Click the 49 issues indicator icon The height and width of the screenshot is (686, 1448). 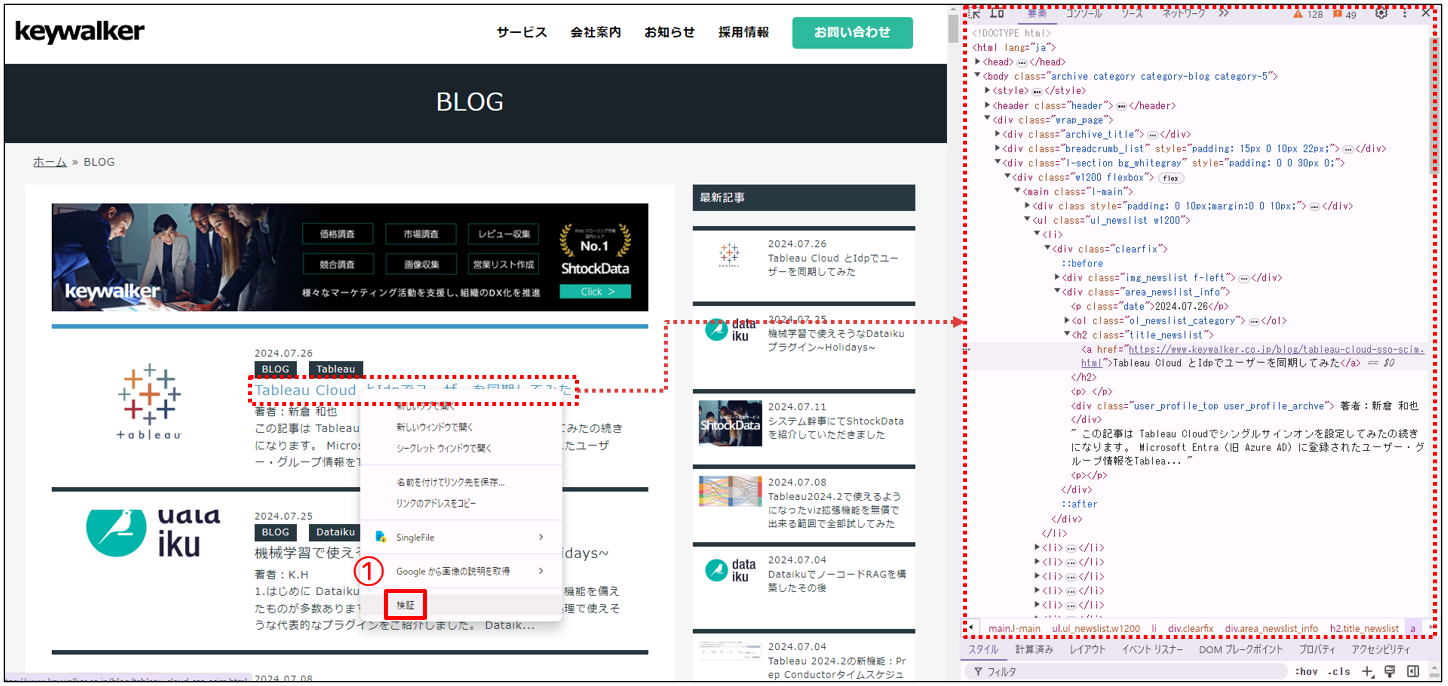[1336, 14]
